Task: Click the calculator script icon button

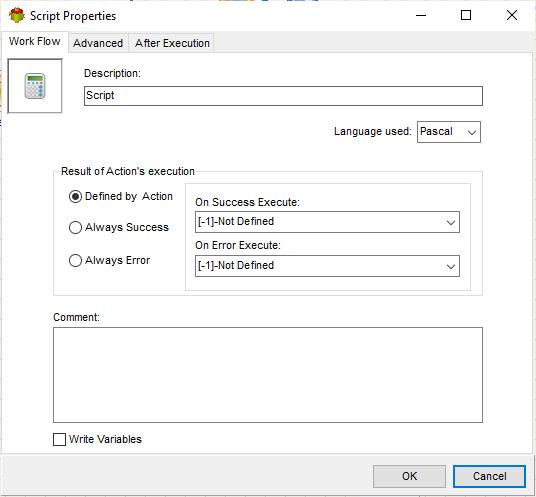Action: tap(35, 86)
